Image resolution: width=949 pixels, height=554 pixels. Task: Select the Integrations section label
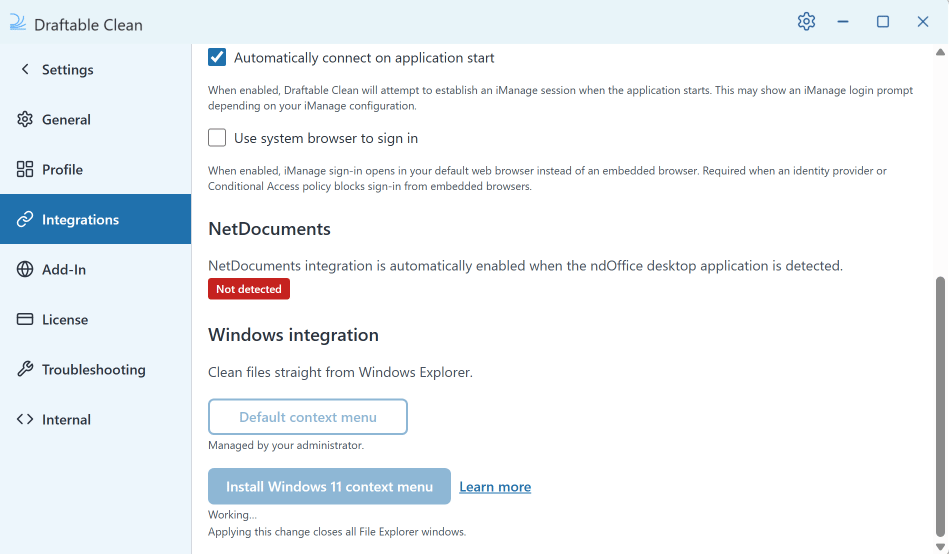[x=80, y=220]
